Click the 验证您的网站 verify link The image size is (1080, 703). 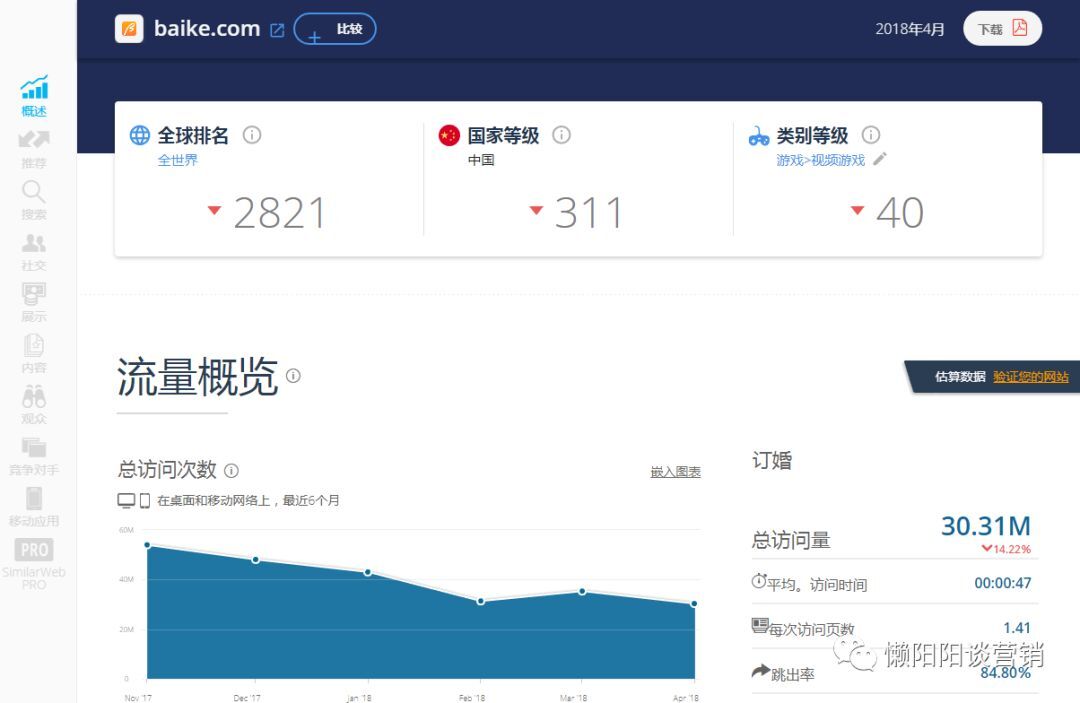pos(1030,377)
